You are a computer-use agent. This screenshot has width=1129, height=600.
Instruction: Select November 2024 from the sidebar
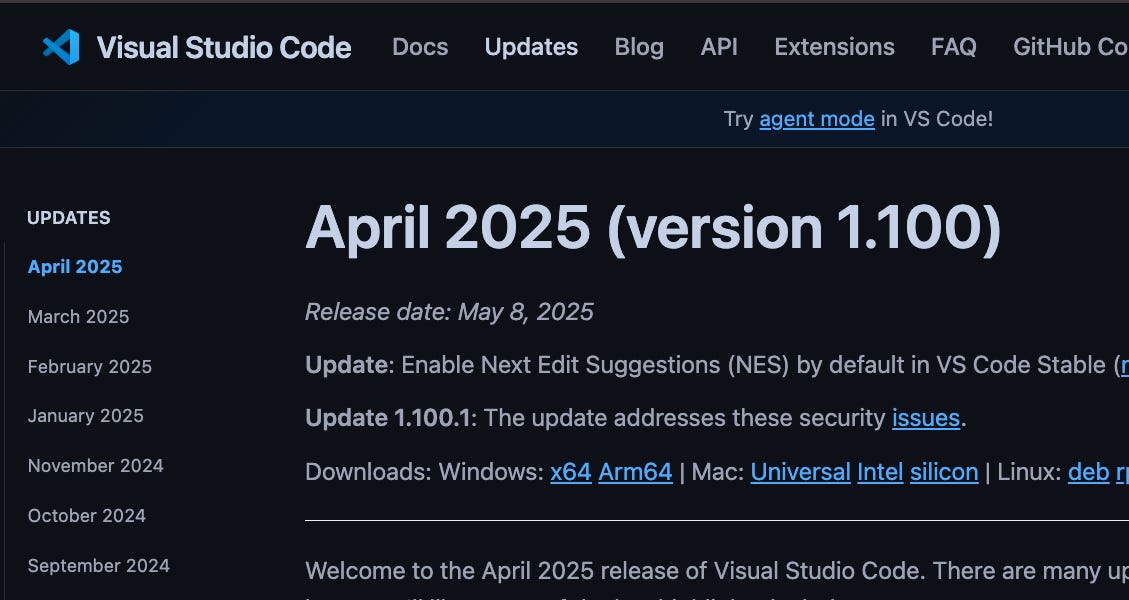tap(95, 465)
